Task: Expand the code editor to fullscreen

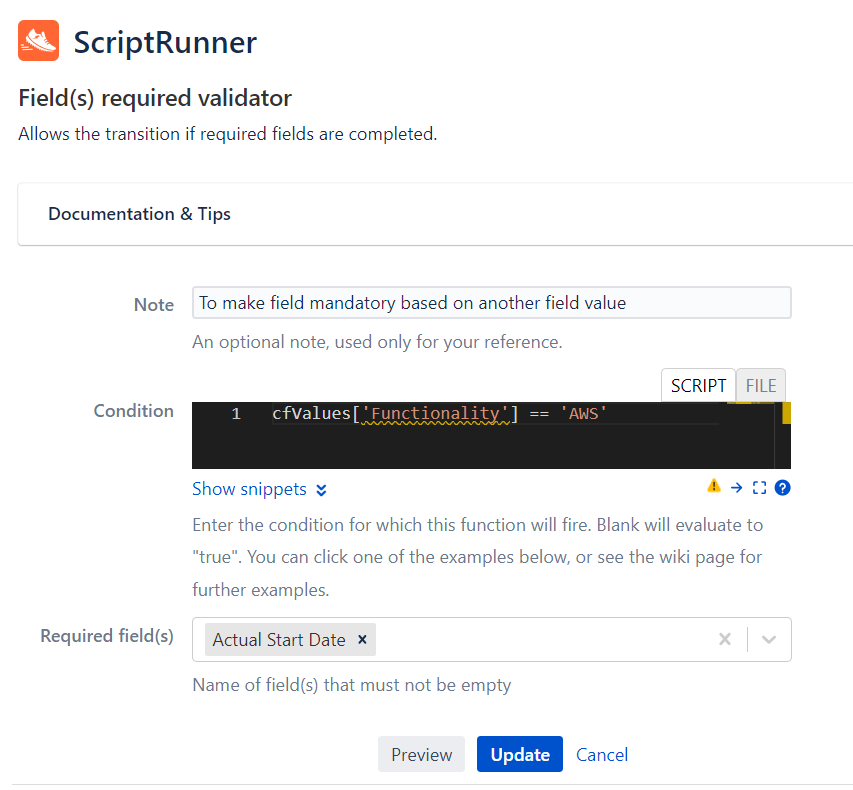Action: pos(759,488)
